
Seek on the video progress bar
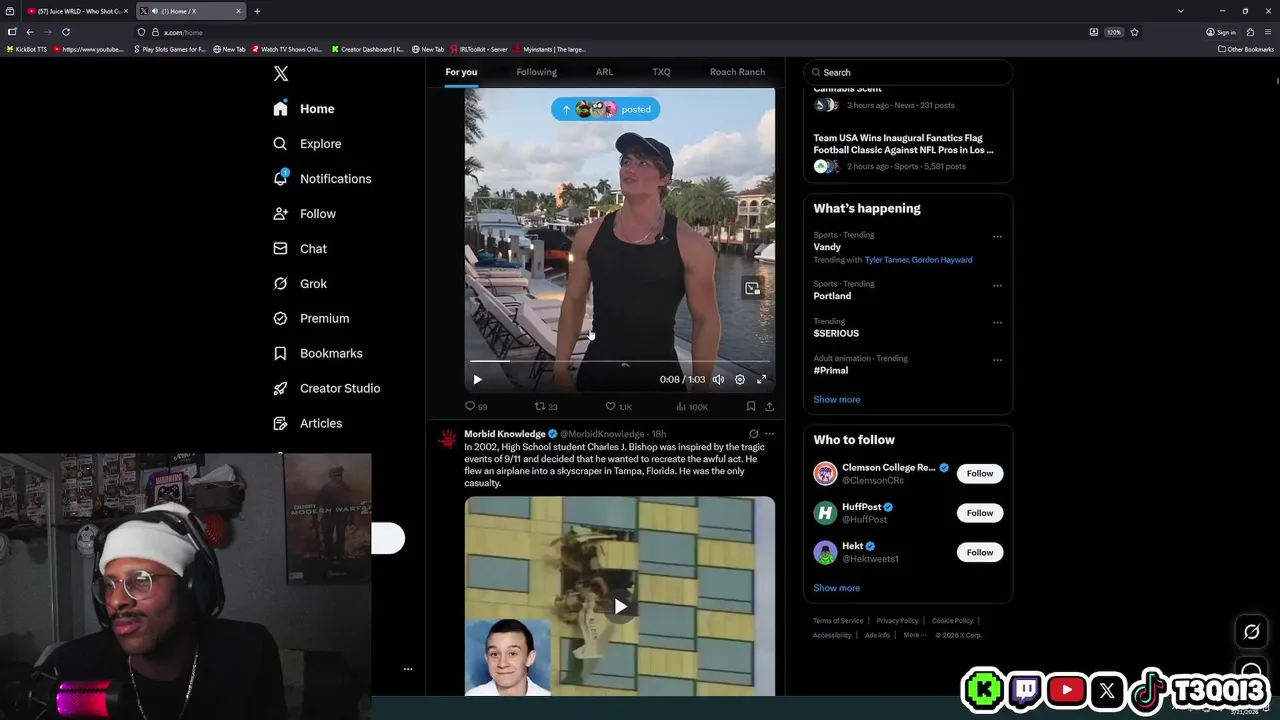tap(619, 361)
